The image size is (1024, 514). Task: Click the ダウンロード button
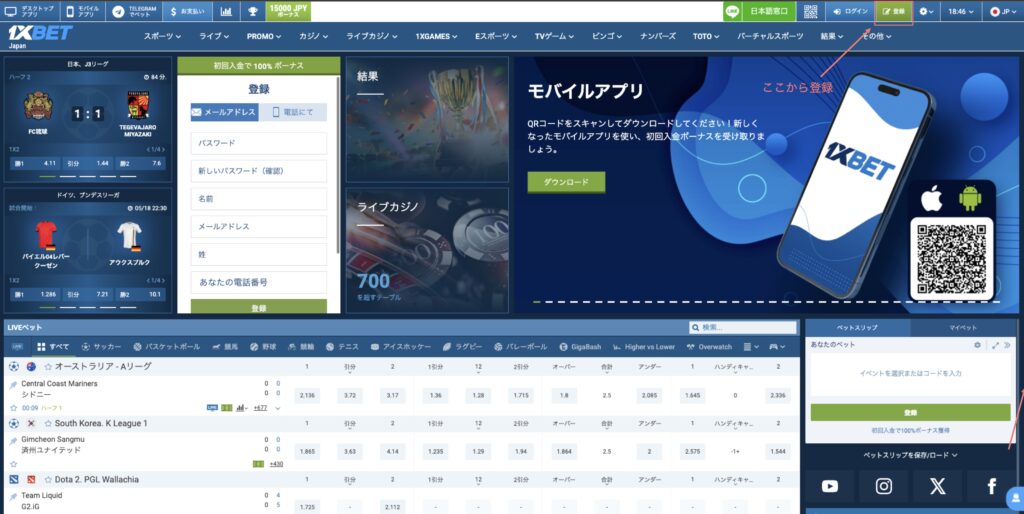[566, 182]
